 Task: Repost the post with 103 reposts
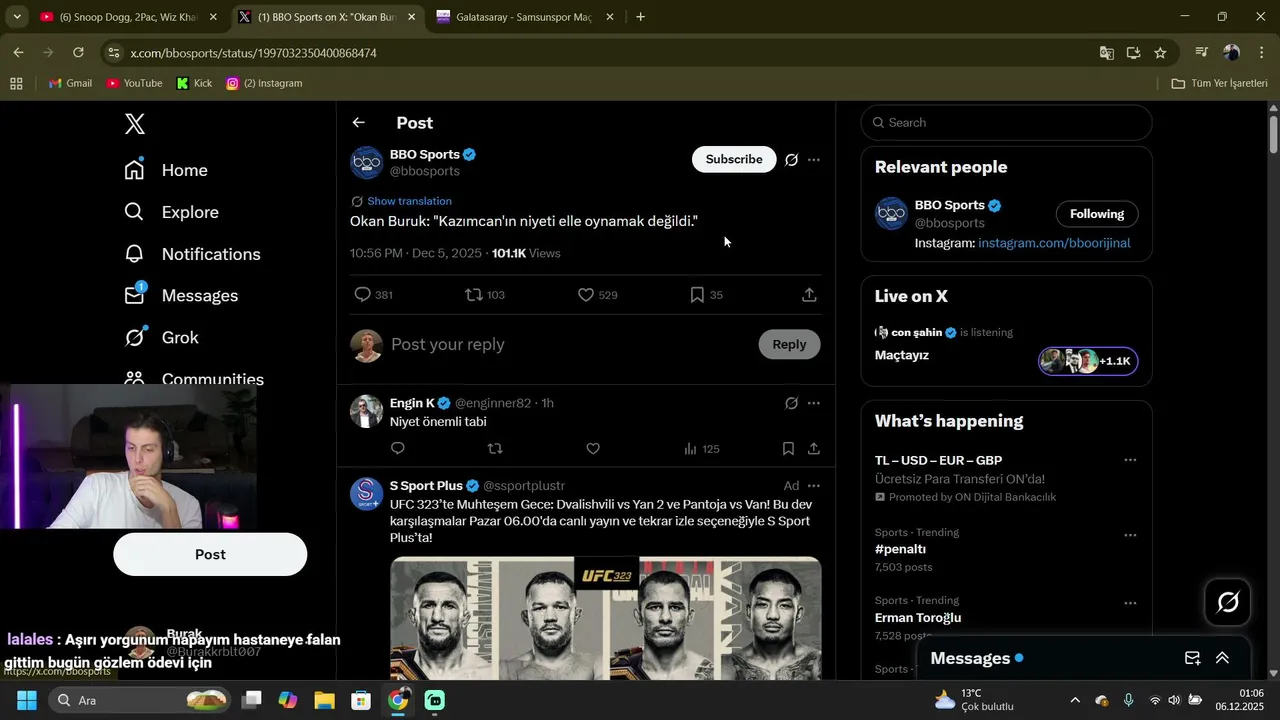click(x=474, y=295)
